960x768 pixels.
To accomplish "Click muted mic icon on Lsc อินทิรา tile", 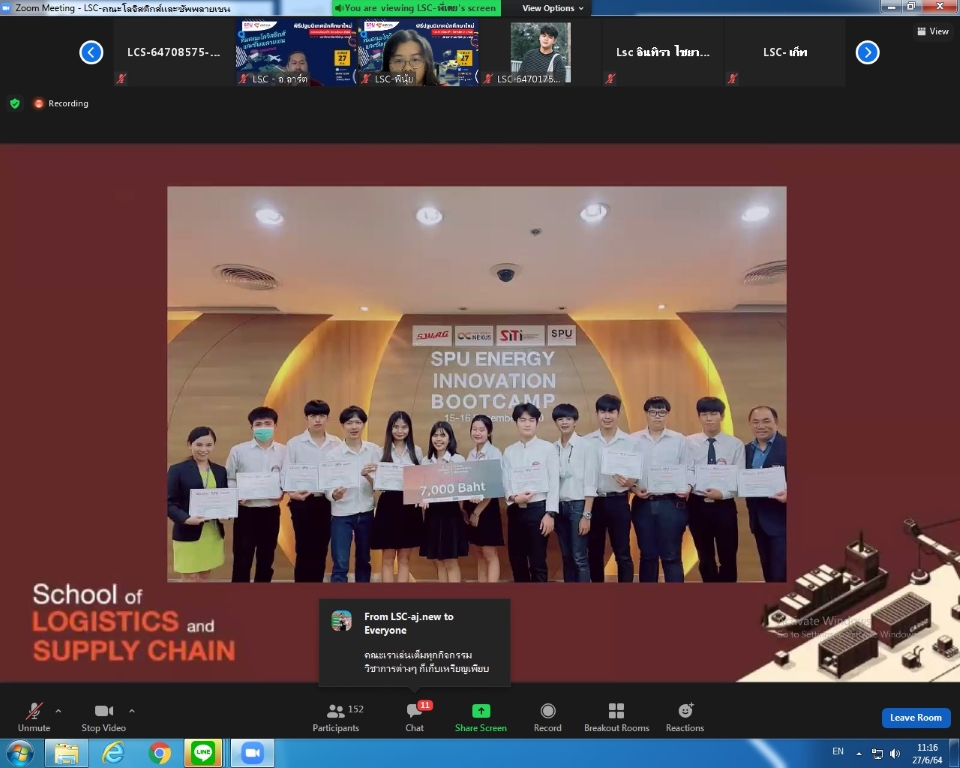I will [x=610, y=78].
